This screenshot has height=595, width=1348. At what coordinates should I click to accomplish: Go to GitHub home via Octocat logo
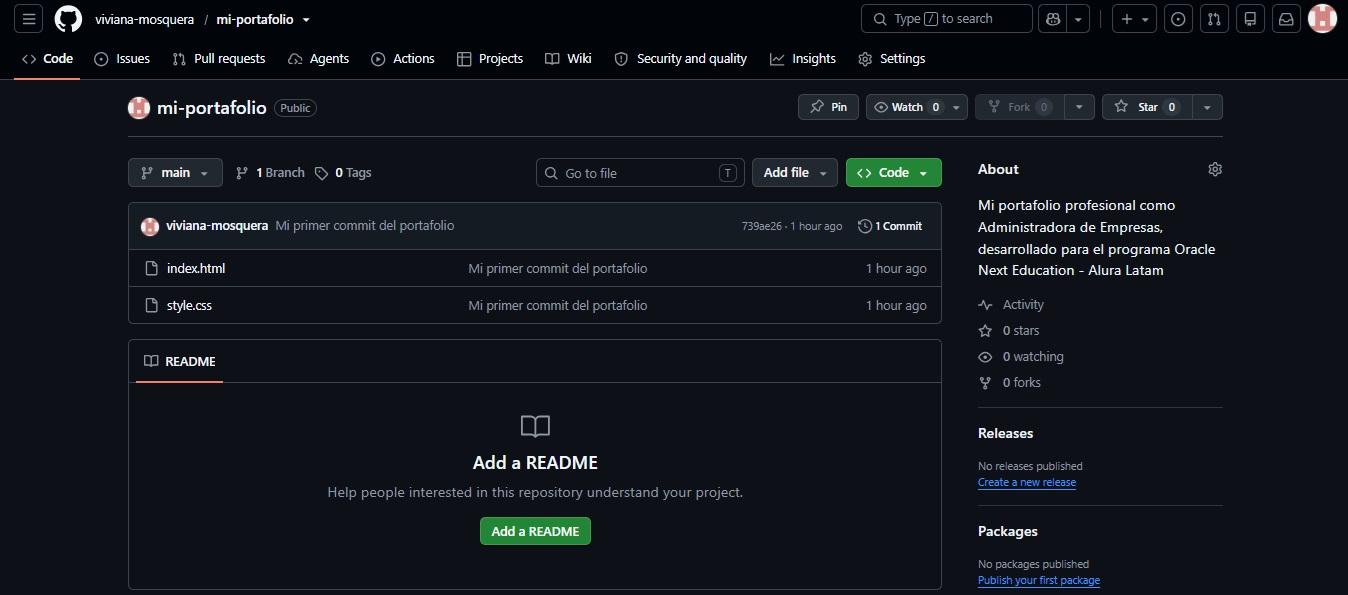(x=68, y=19)
